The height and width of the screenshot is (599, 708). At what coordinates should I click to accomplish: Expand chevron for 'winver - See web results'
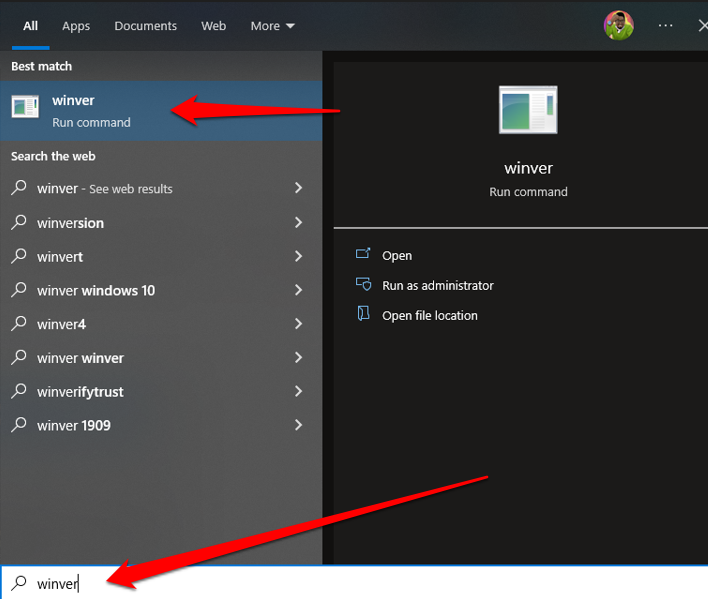pos(298,188)
